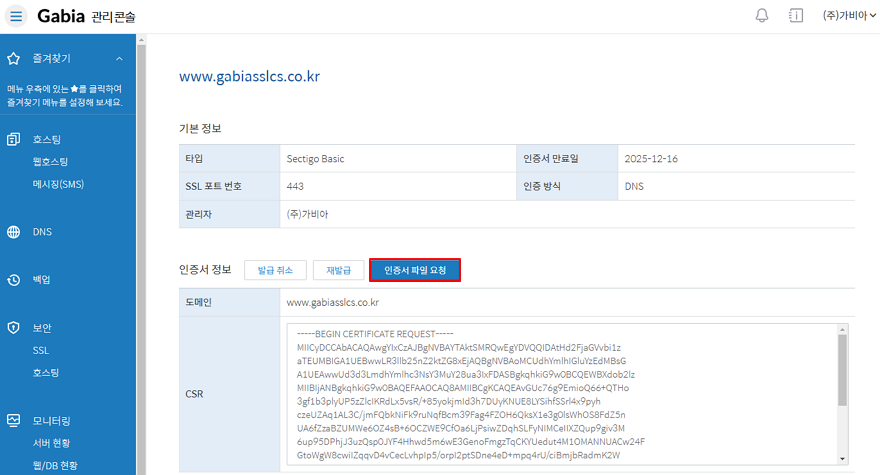This screenshot has width=880, height=475.
Task: Click the www.gabiasslcs.co.kr page title
Action: [249, 76]
